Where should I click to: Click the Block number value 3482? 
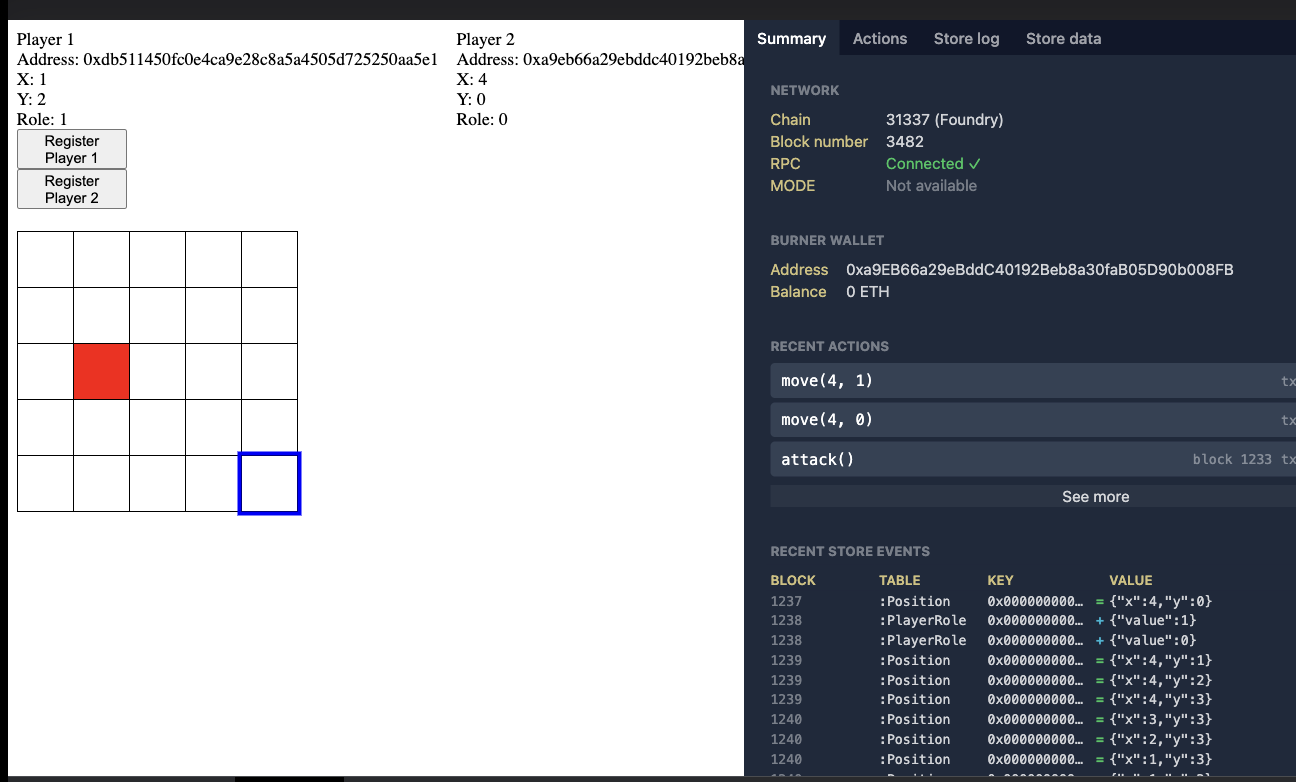click(905, 142)
